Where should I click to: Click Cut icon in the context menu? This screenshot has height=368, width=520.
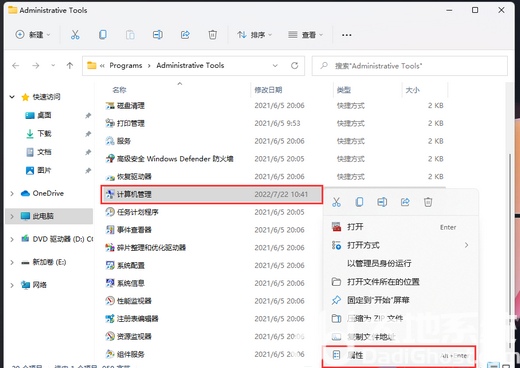click(x=336, y=202)
